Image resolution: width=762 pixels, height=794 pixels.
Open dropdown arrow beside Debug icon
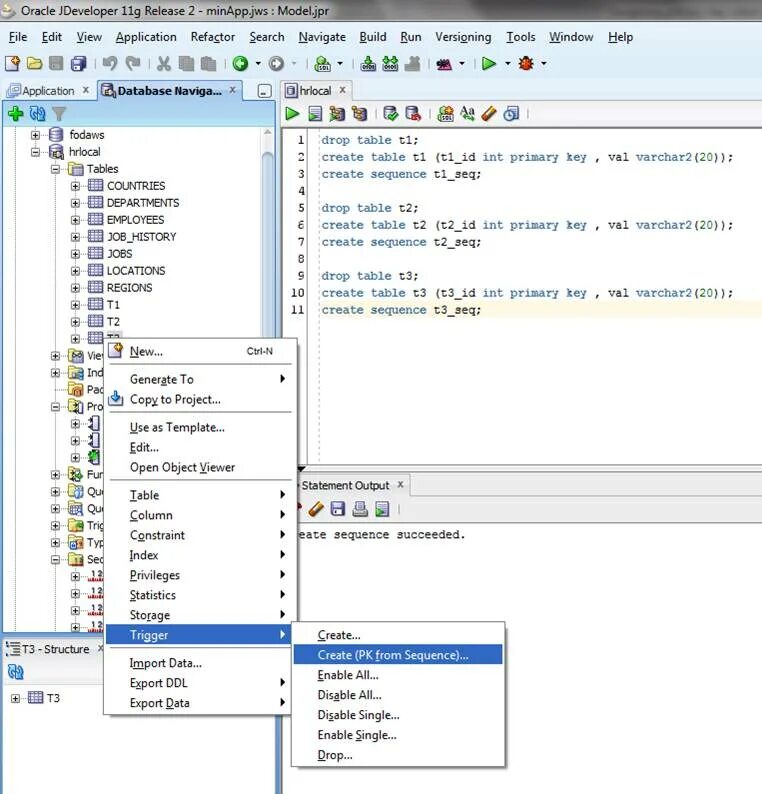(544, 63)
